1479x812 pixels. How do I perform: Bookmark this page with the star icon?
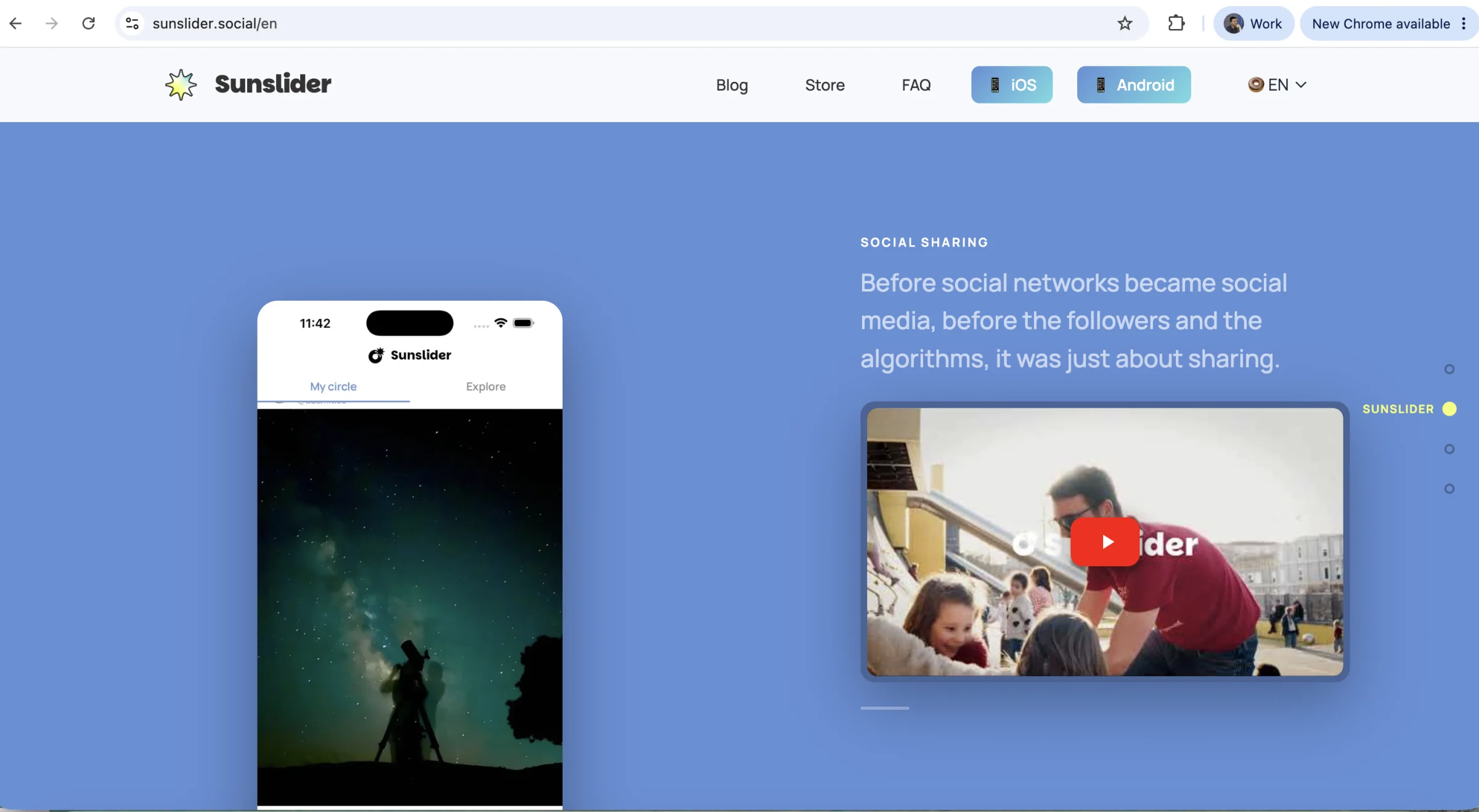(x=1125, y=23)
